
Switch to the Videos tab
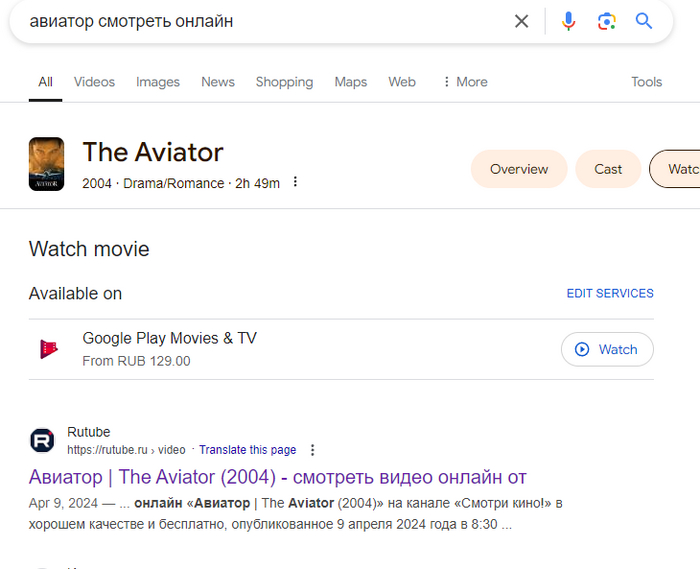click(x=94, y=82)
